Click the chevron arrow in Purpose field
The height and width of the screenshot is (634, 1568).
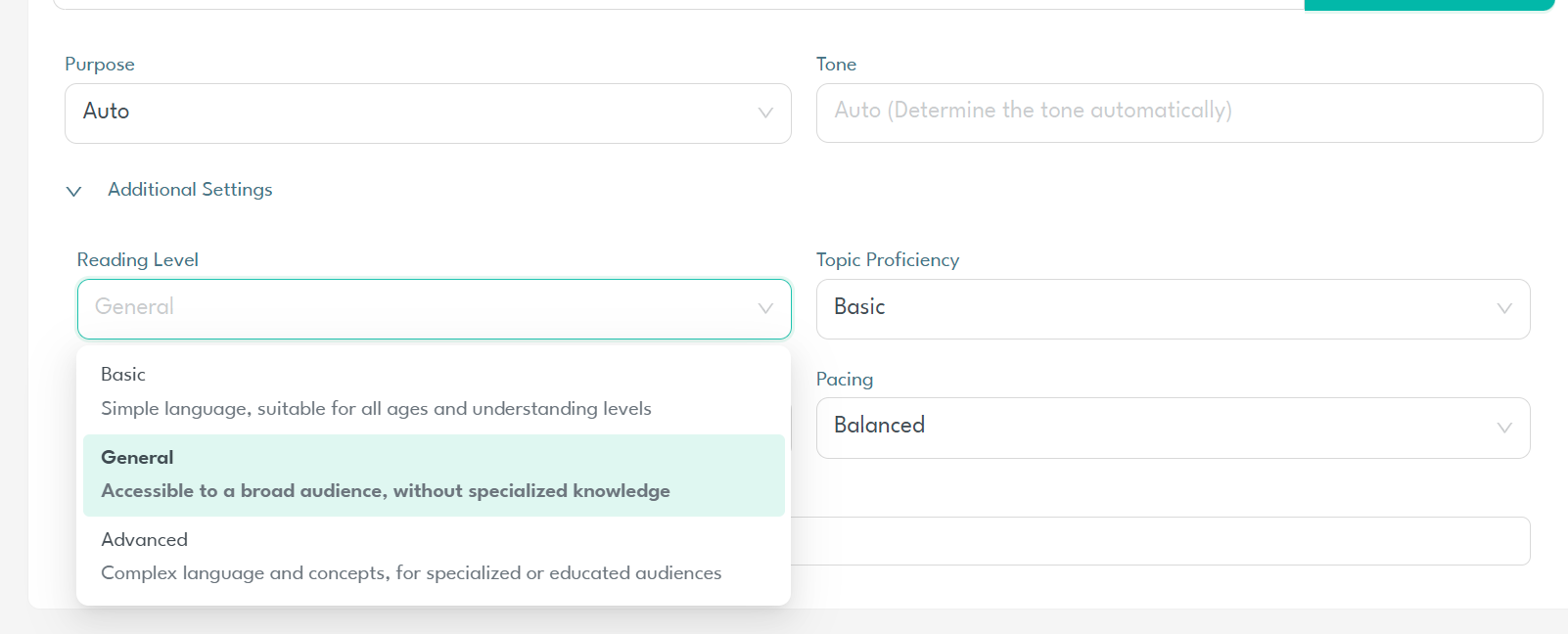click(765, 113)
